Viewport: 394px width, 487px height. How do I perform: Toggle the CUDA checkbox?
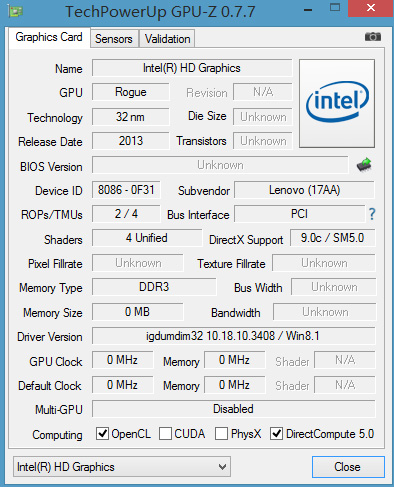[165, 434]
